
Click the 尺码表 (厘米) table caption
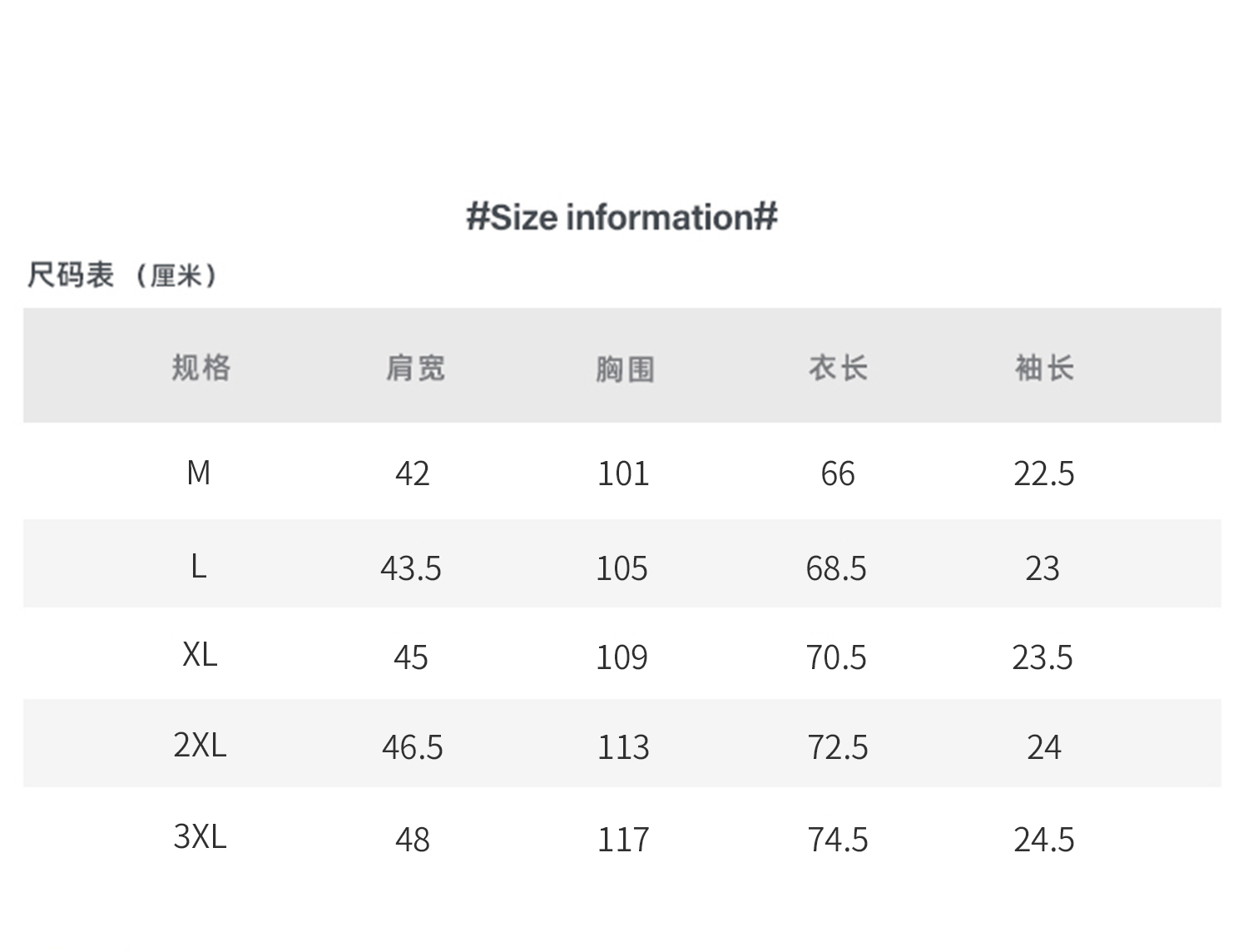click(122, 274)
